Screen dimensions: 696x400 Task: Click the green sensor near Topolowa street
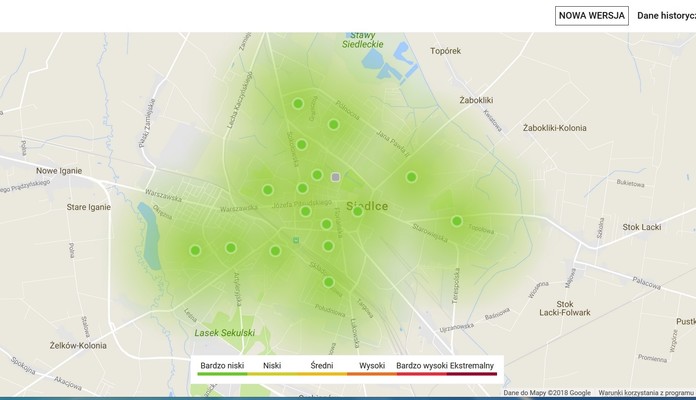(457, 221)
